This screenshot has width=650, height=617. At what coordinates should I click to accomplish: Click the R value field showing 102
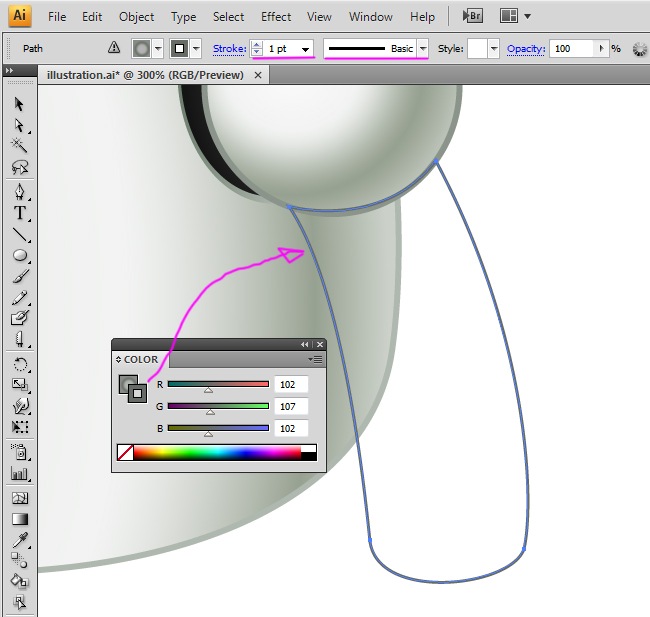291,384
